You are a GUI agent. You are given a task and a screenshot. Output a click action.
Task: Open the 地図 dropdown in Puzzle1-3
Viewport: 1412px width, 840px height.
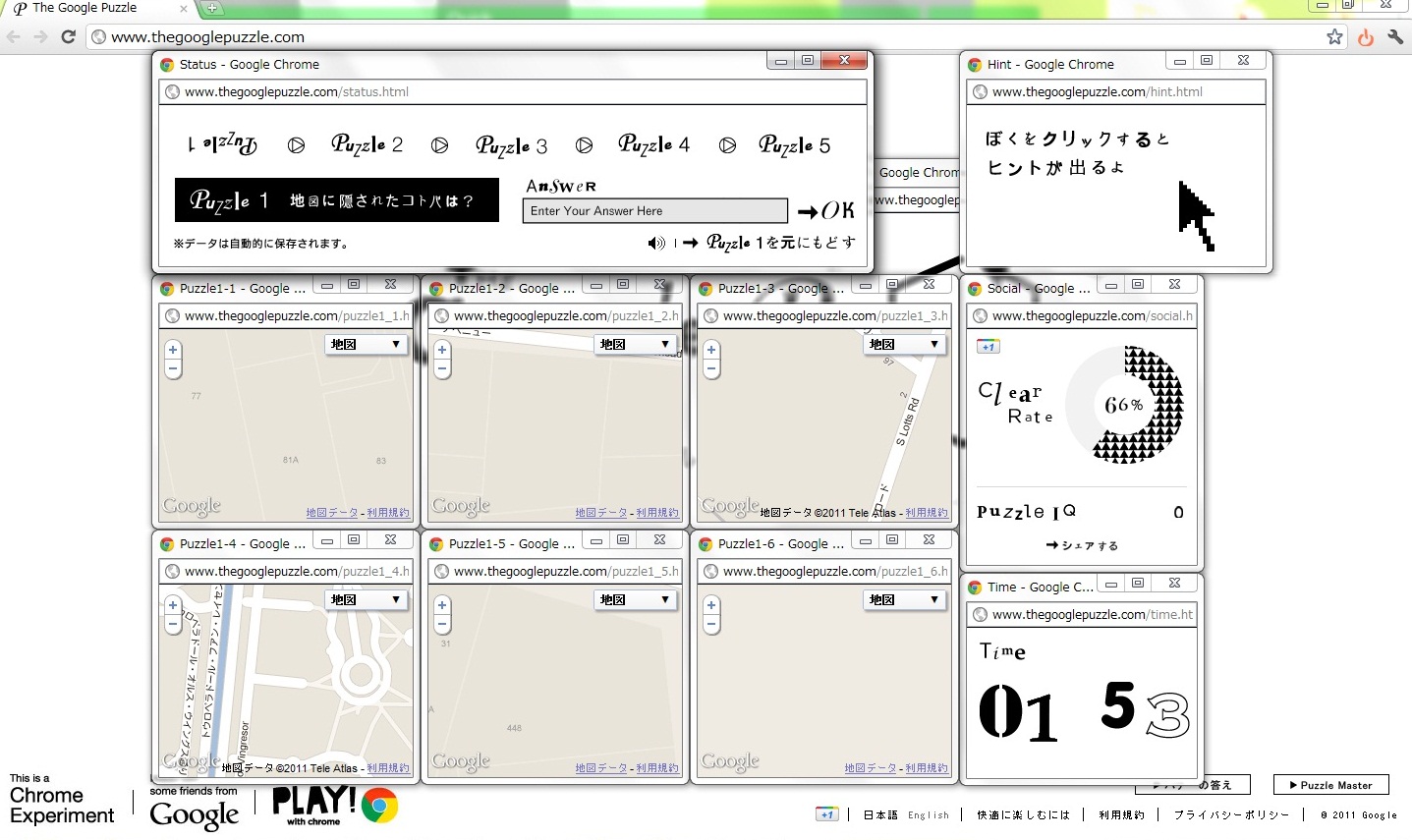(905, 345)
